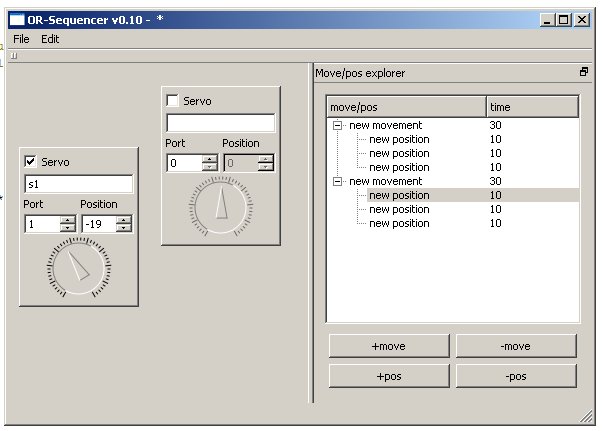Click the OR-Sequencer title bar app icon
Image resolution: width=602 pixels, height=431 pixels.
[x=16, y=18]
